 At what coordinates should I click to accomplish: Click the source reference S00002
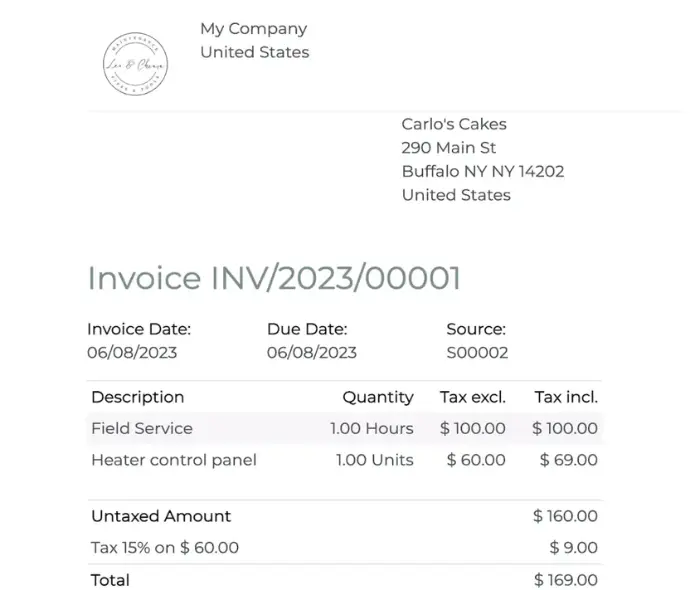477,353
